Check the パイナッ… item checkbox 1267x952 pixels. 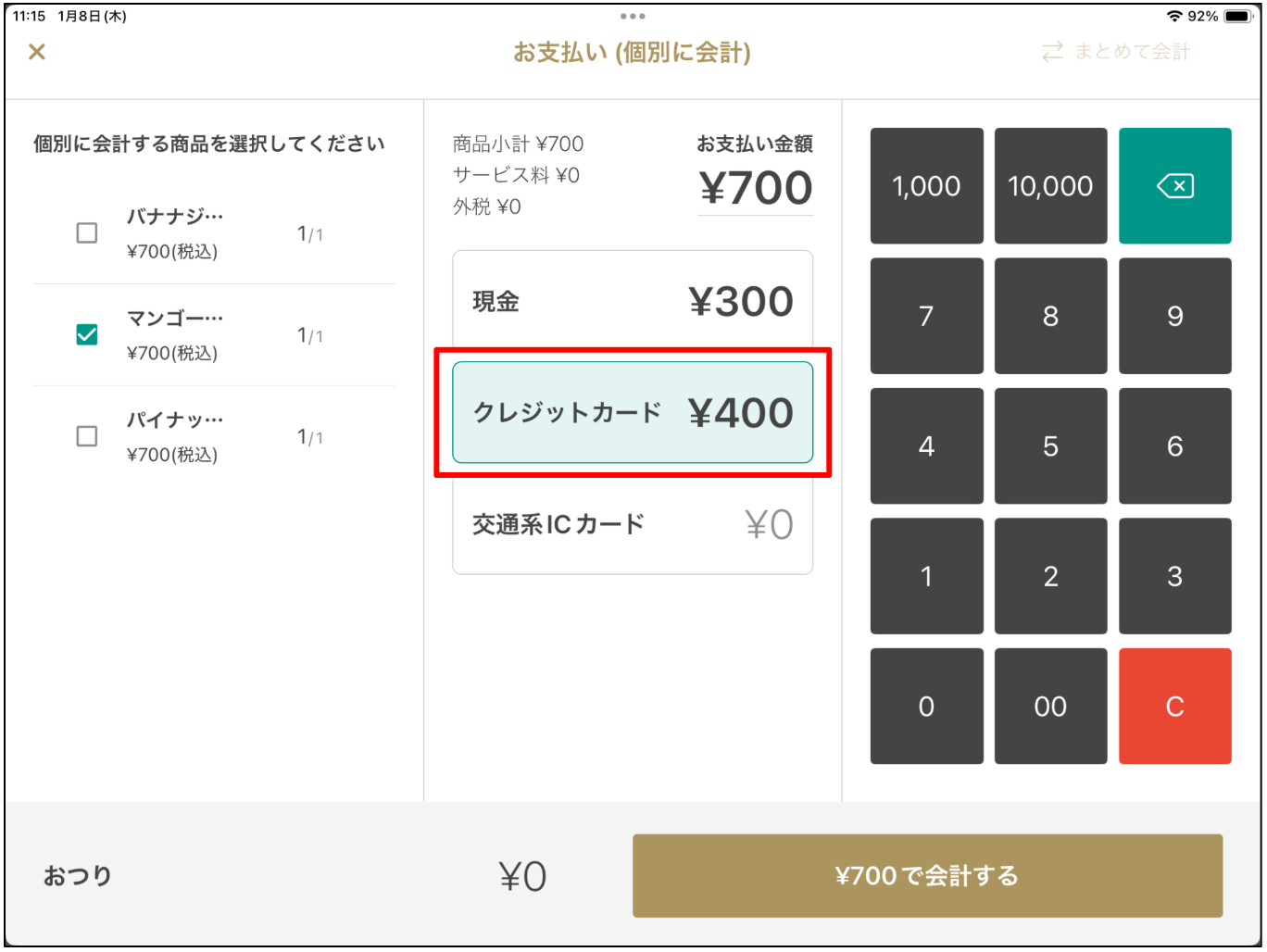coord(87,436)
